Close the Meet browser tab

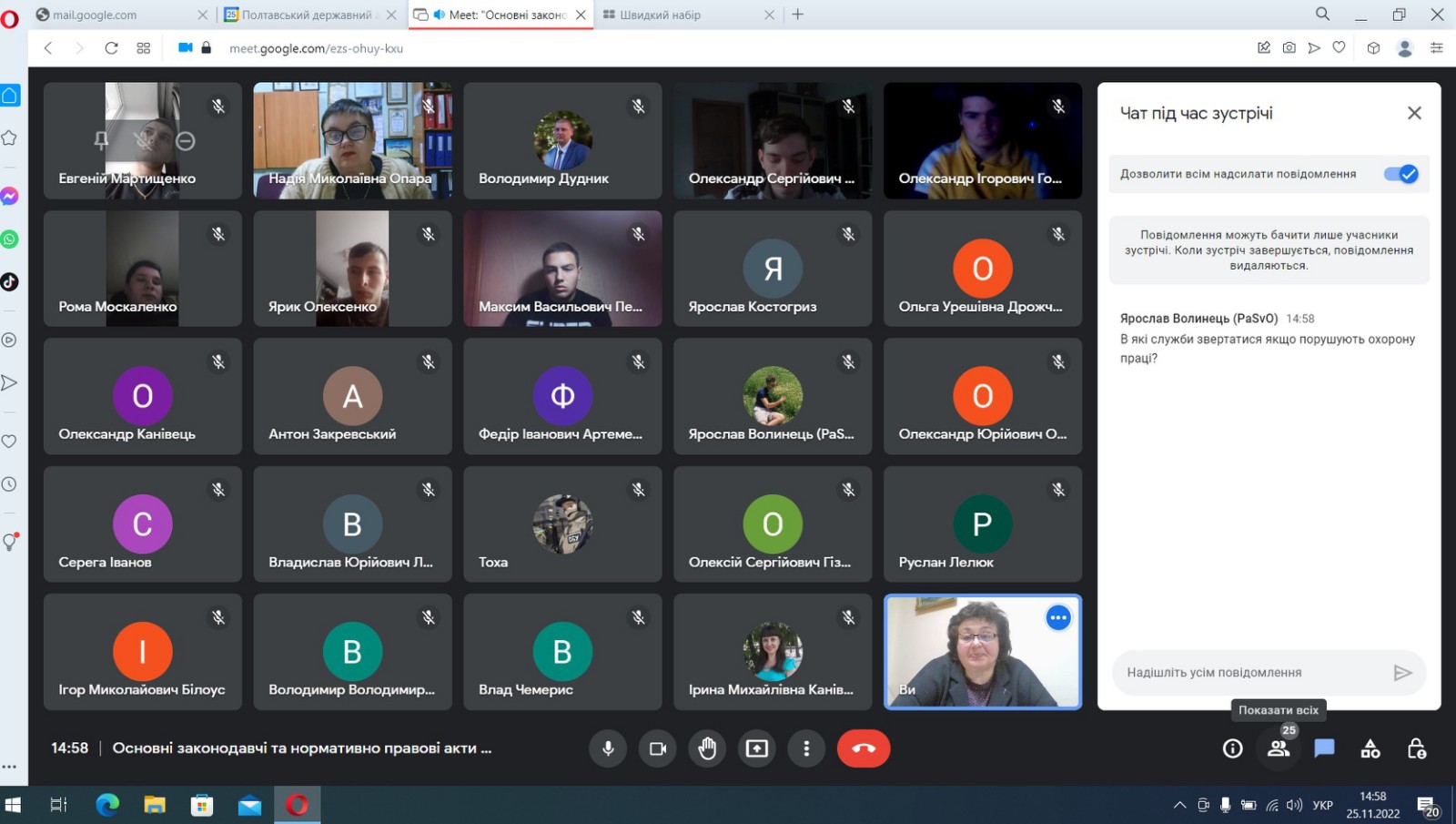tap(581, 15)
